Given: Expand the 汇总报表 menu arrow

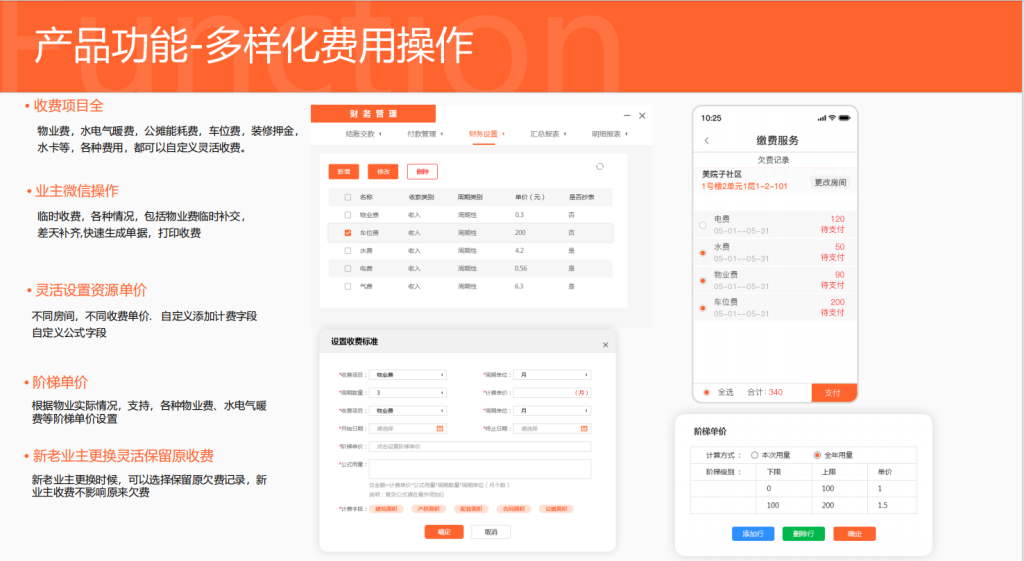Looking at the screenshot, I should coord(565,134).
